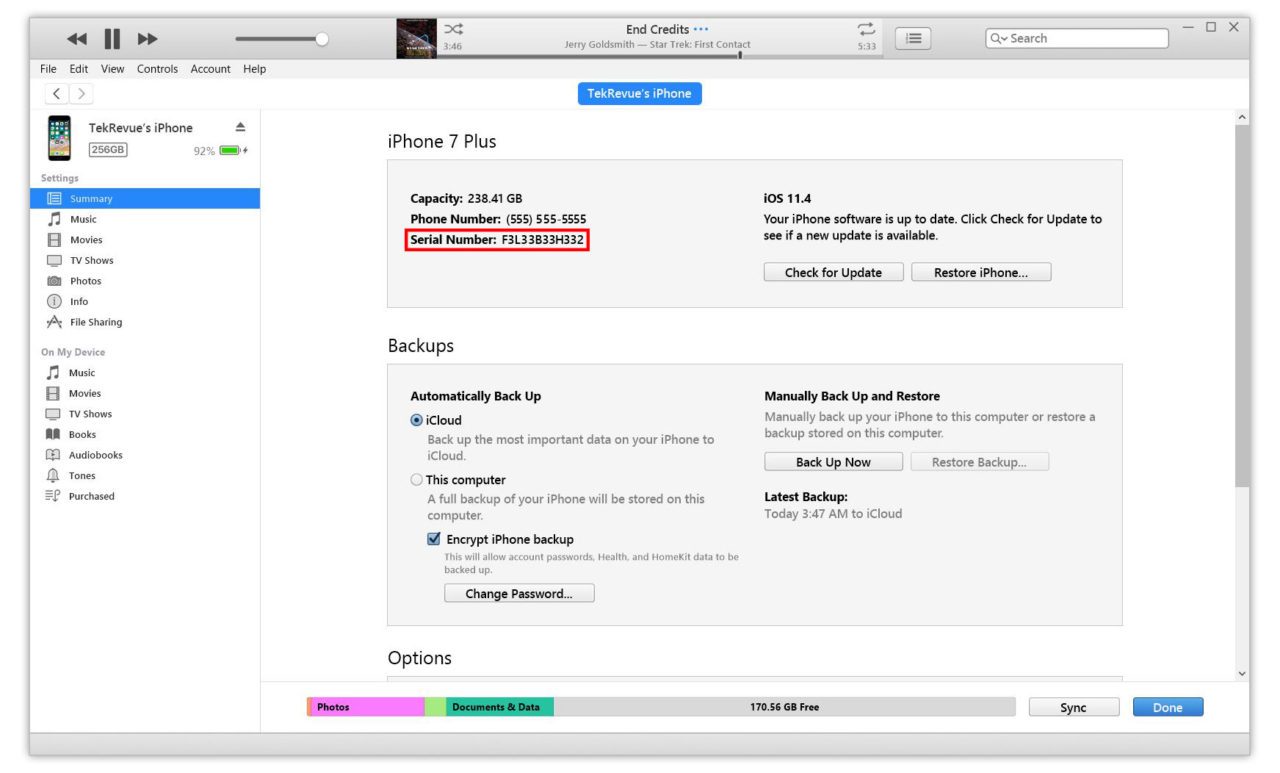This screenshot has height=773, width=1280.
Task: Select This computer backup option
Action: pos(417,479)
